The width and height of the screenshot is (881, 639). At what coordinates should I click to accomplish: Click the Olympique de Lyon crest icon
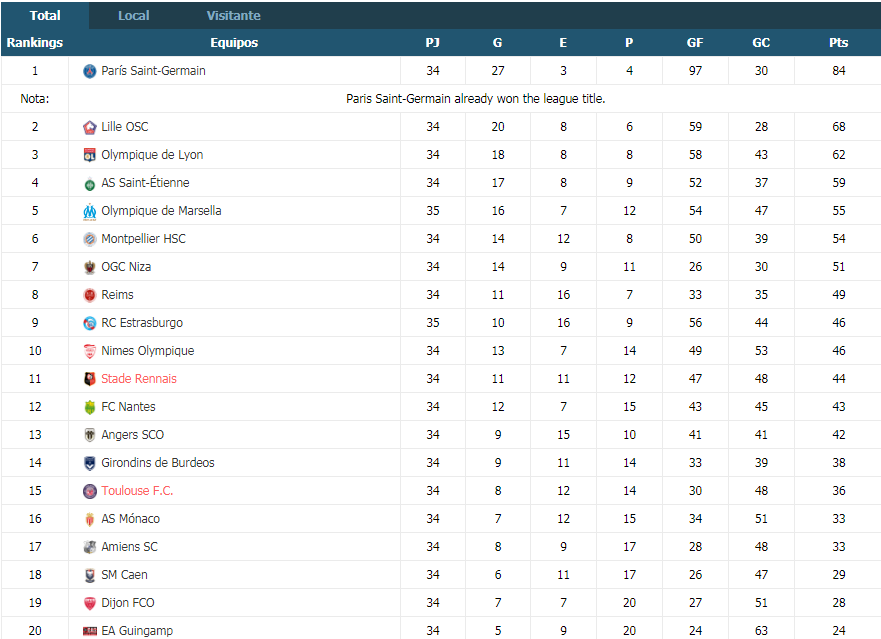(x=89, y=155)
